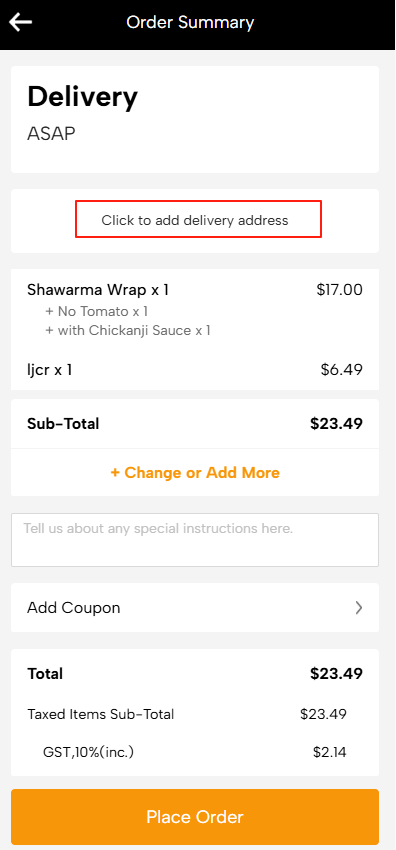Viewport: 396px width, 850px height.
Task: Tap the Taxed Items Sub-Total line
Action: 101,714
